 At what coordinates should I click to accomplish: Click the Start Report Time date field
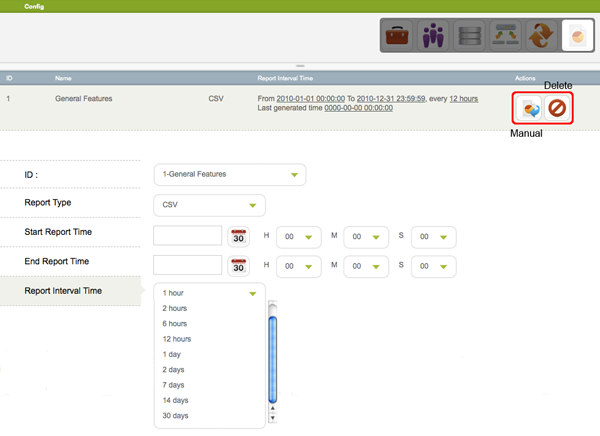pos(187,236)
